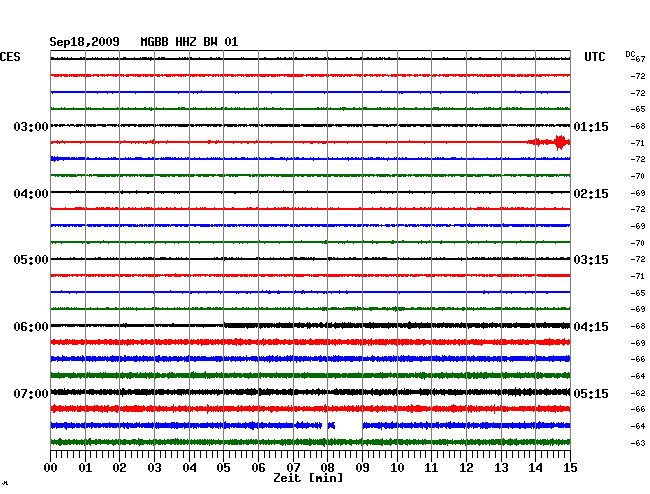Image resolution: width=650 pixels, height=494 pixels.
Task: Select the DC value -62 beside 05:15
Action: point(638,393)
